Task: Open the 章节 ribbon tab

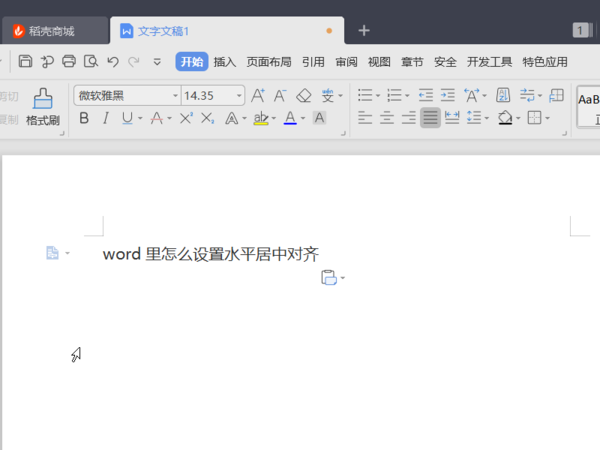Action: 412,62
